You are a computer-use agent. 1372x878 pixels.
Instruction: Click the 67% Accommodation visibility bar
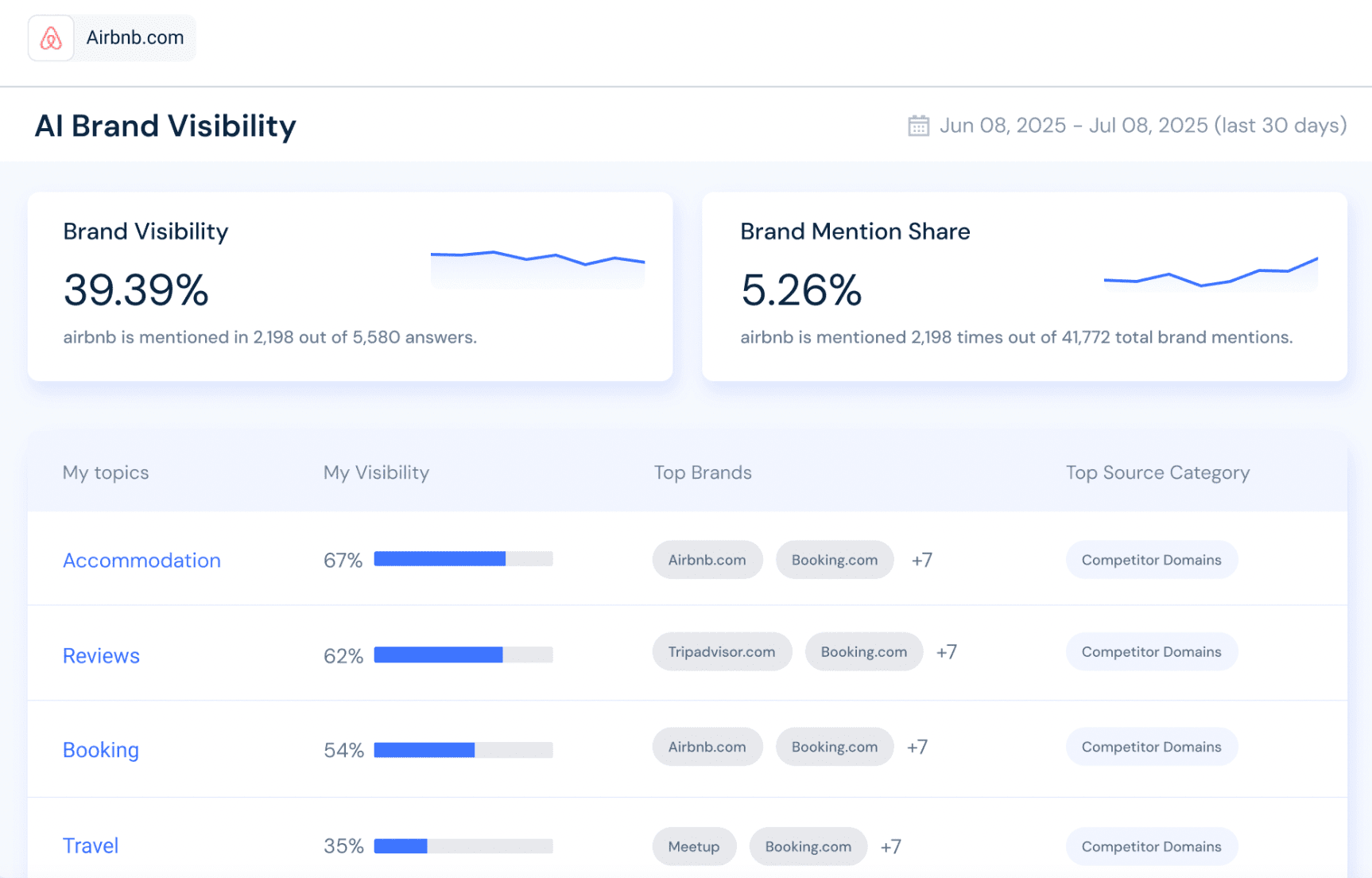tap(463, 559)
